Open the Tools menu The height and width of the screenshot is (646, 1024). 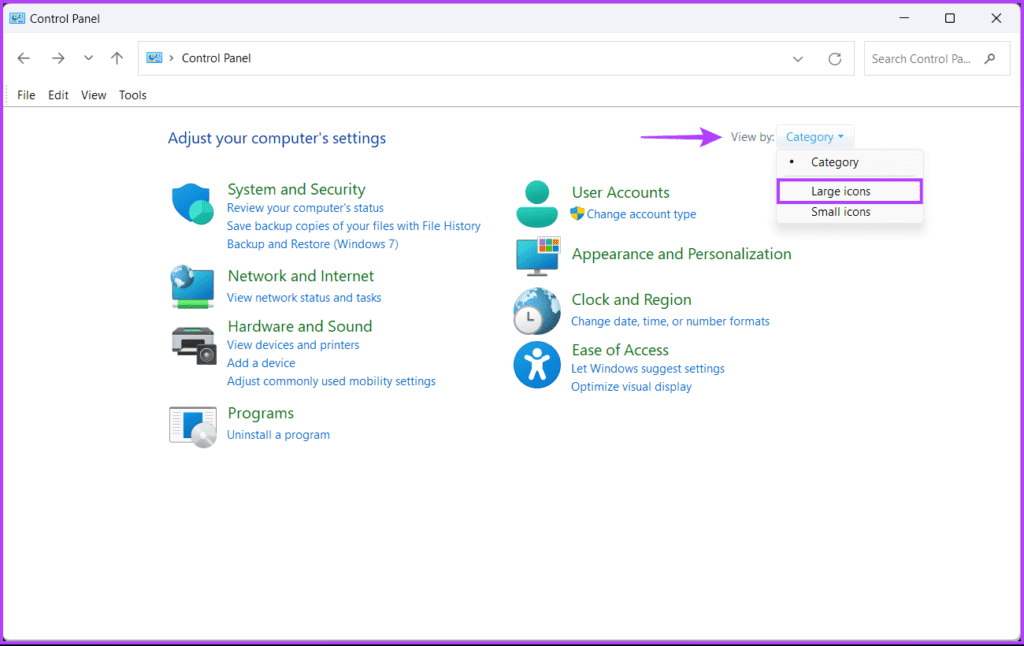coord(133,95)
